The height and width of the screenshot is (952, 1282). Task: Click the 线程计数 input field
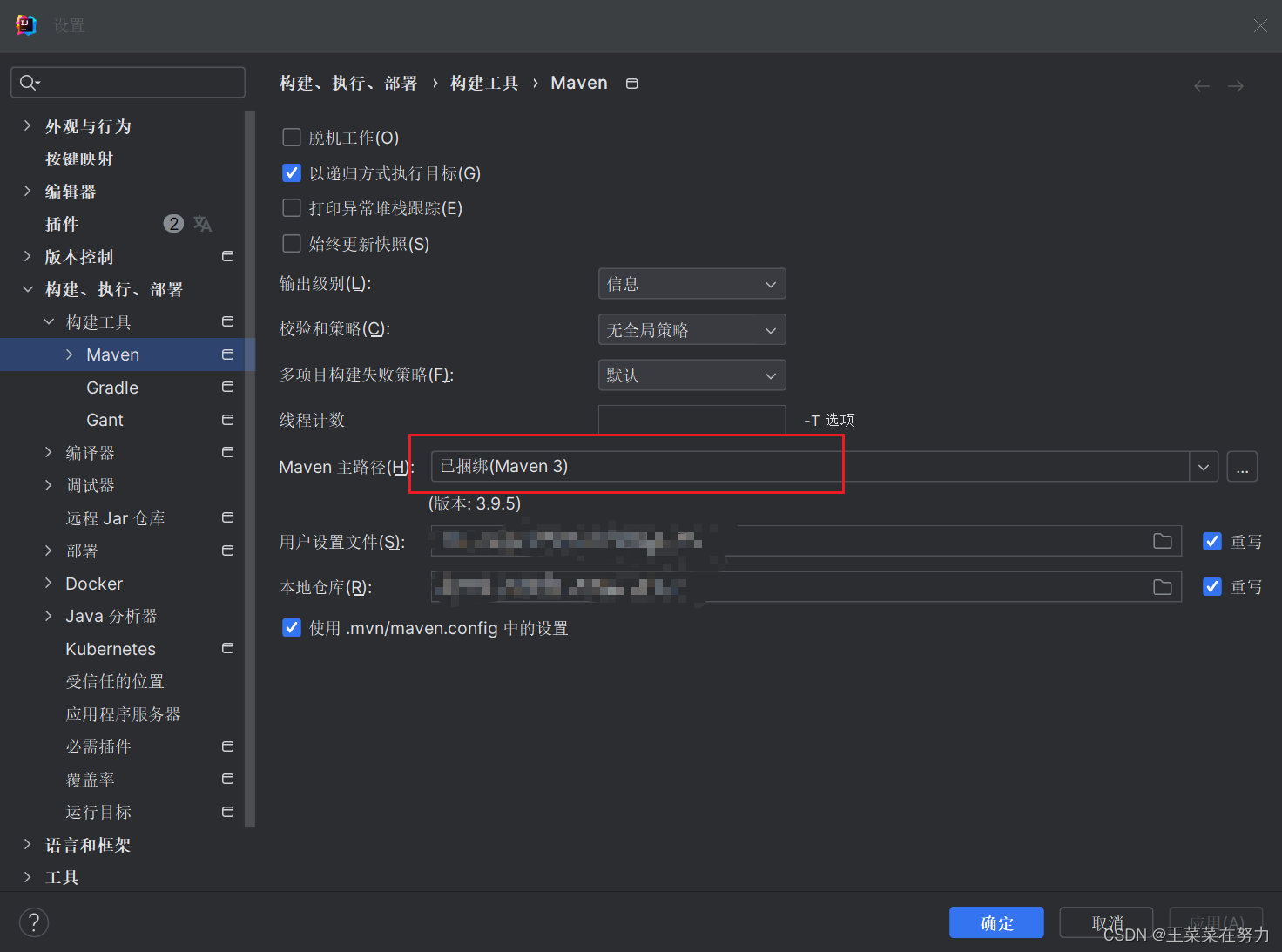pyautogui.click(x=692, y=420)
